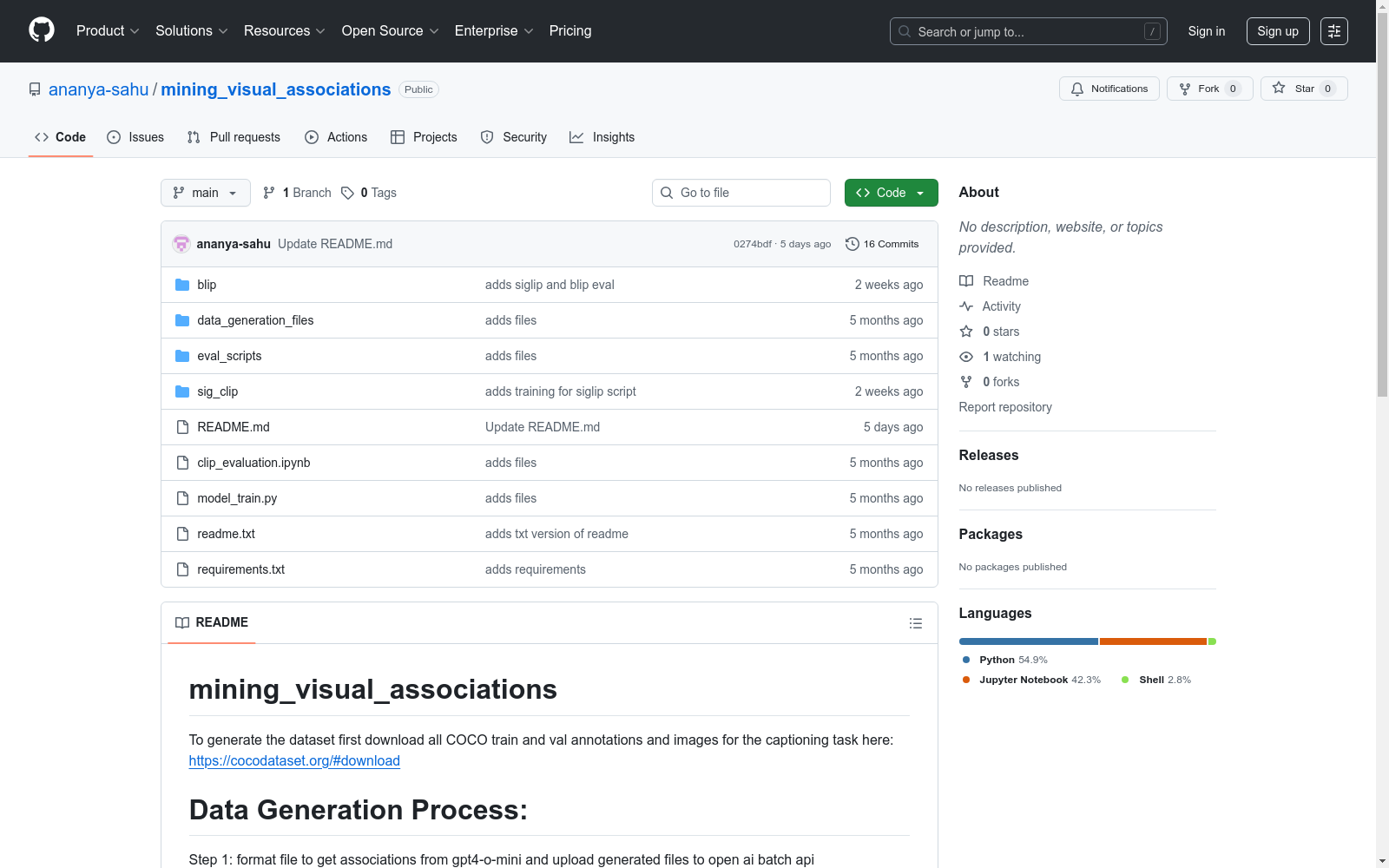Click the Pricing link
This screenshot has width=1389, height=868.
click(570, 31)
